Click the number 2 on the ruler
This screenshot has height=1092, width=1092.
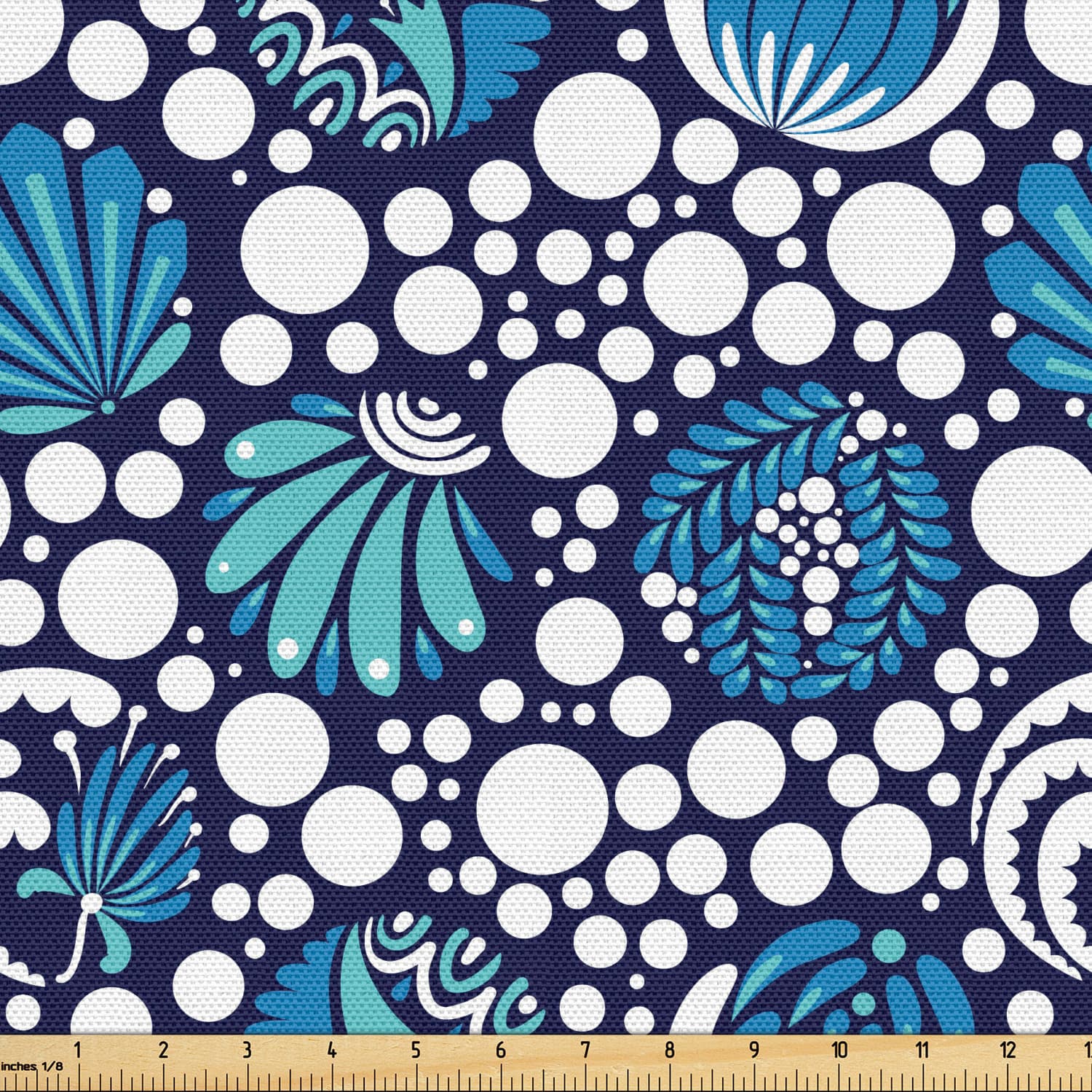pos(162,1050)
